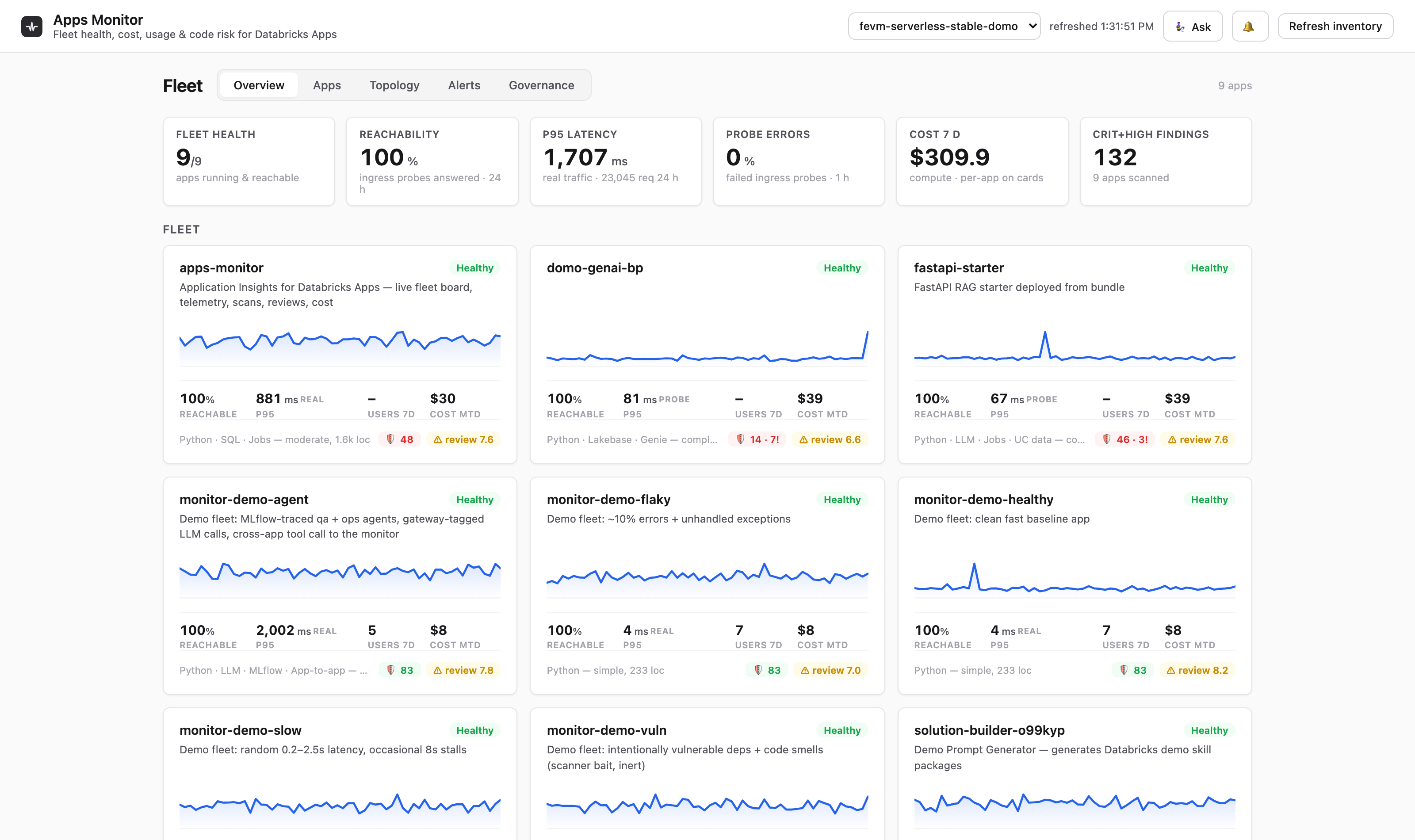
Task: Open the monitor-demo-agent card title
Action: click(x=244, y=499)
